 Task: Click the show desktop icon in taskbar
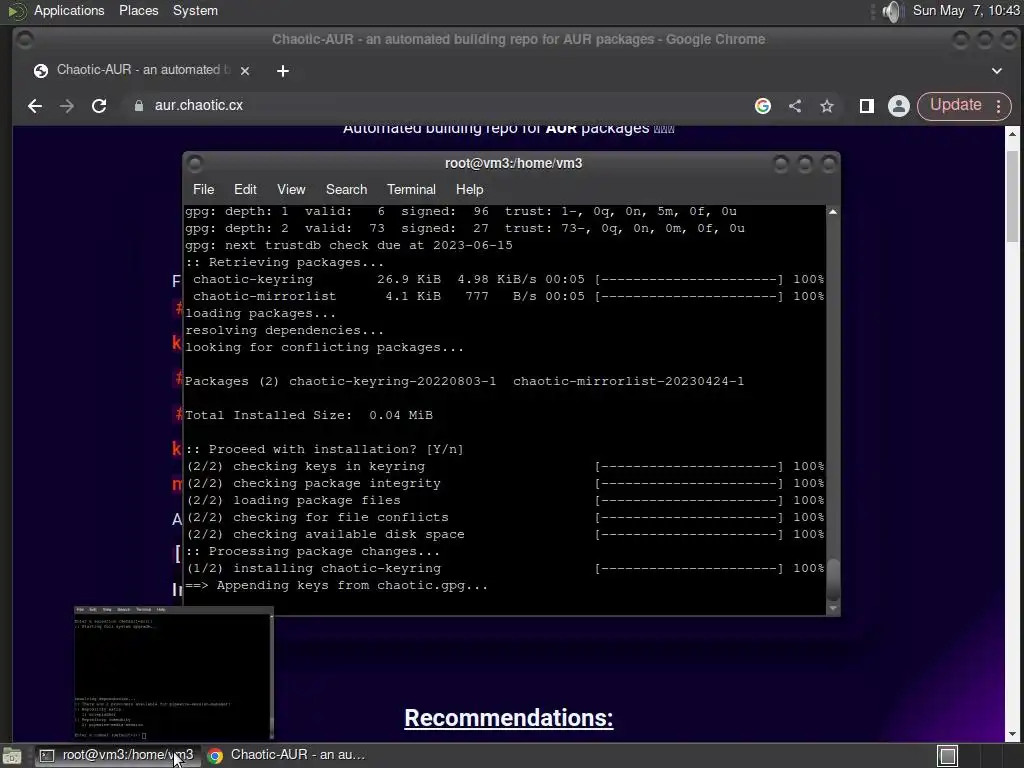[11, 756]
